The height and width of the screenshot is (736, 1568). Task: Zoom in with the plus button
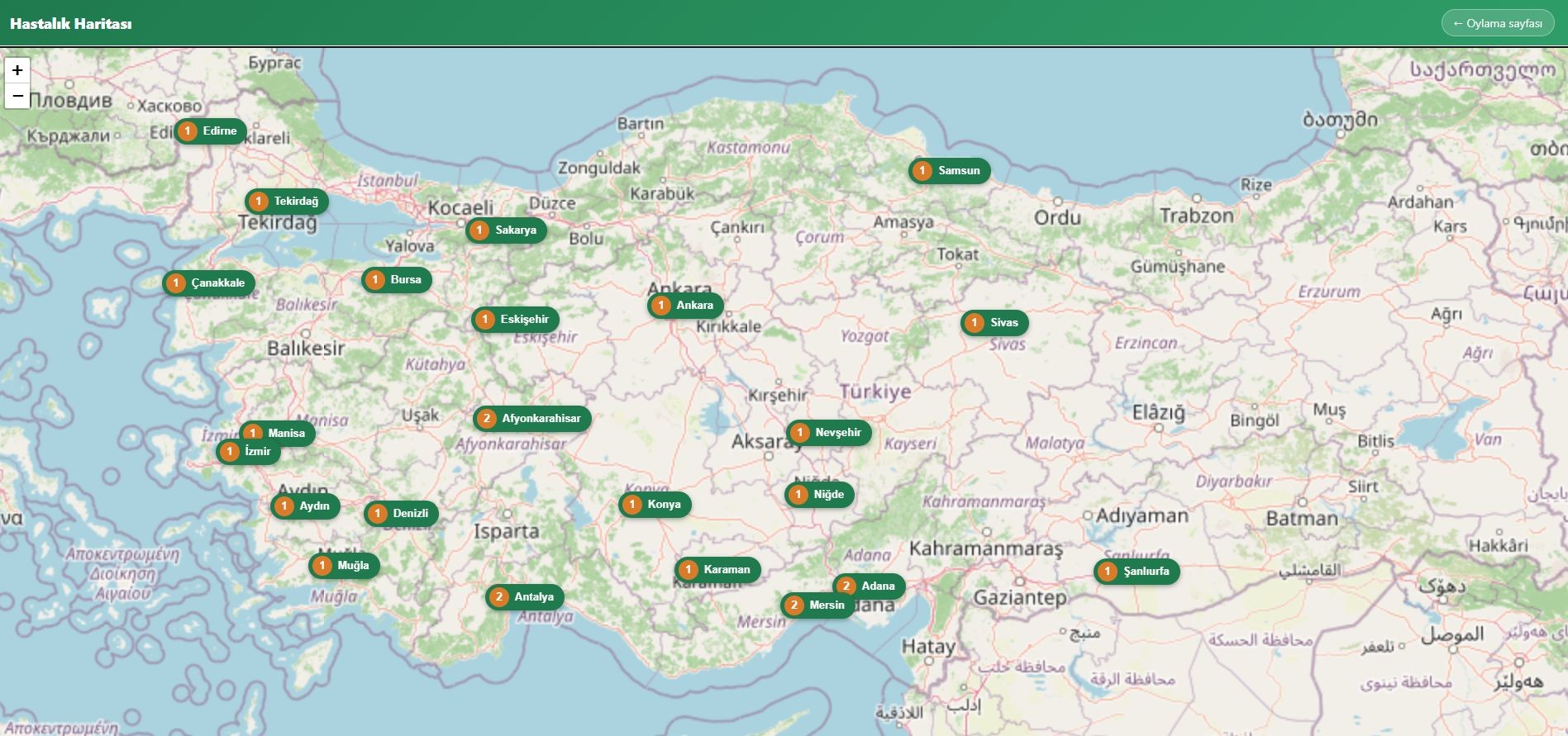click(17, 70)
